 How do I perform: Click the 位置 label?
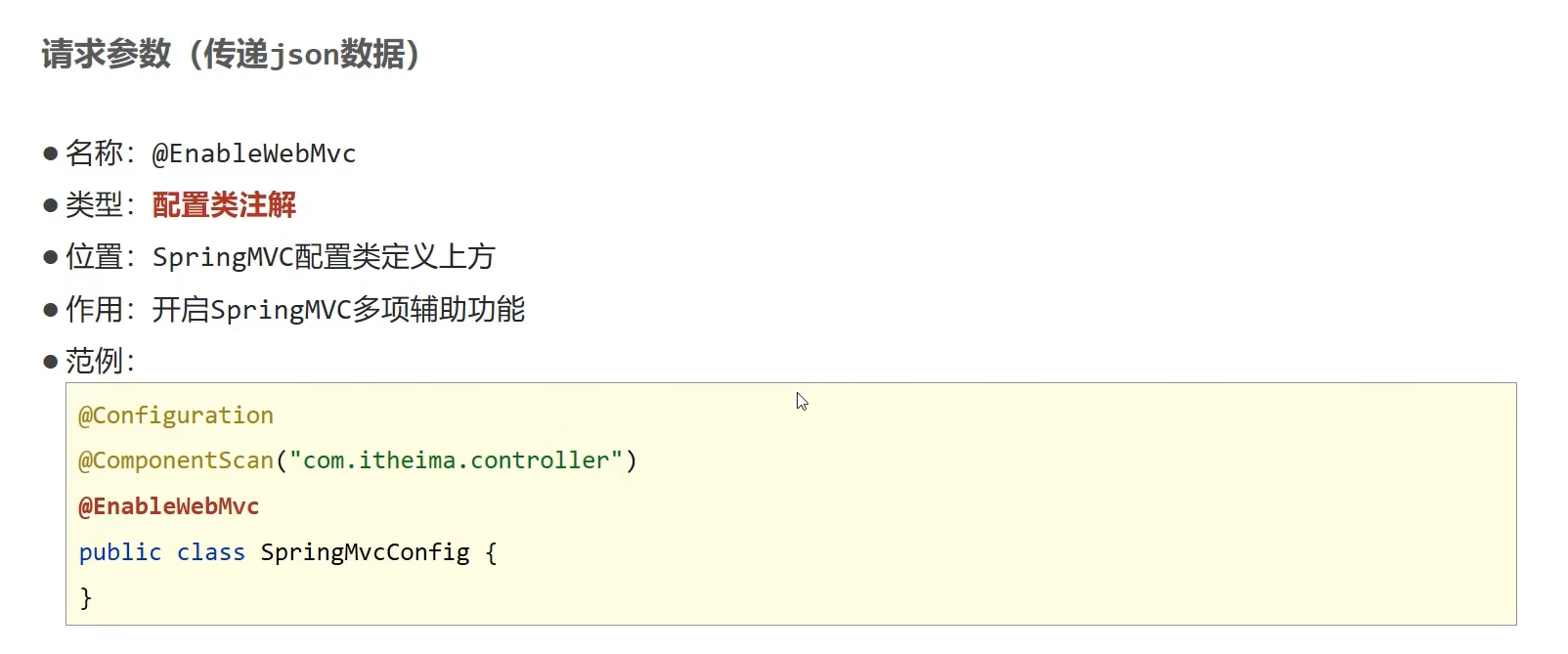94,257
